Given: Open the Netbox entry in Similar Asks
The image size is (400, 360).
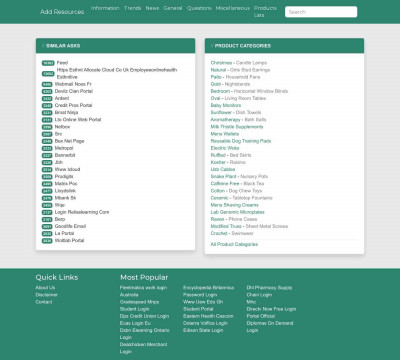Looking at the screenshot, I should (62, 127).
